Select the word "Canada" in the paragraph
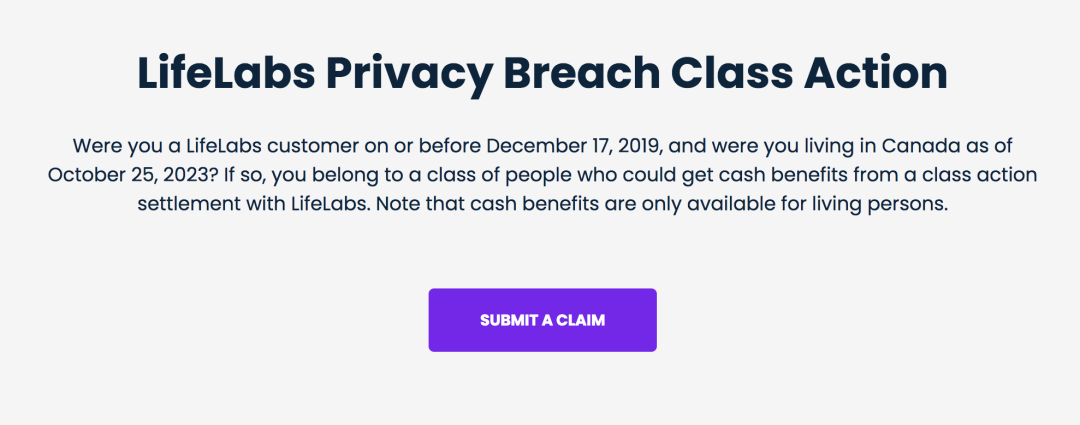Viewport: 1080px width, 425px height. (x=916, y=146)
